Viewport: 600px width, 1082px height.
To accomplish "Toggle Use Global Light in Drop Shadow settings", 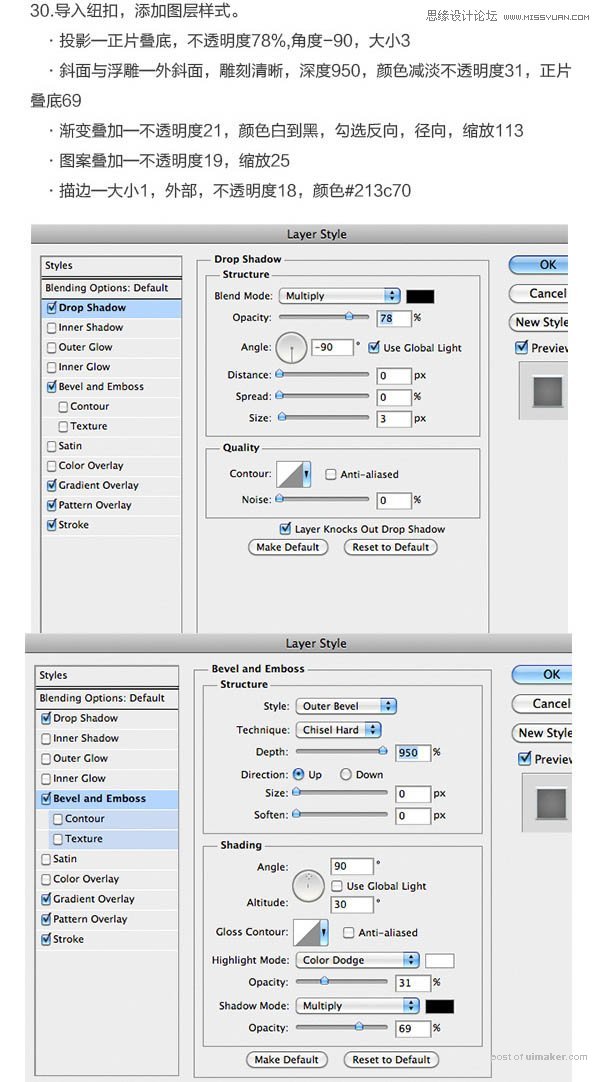I will point(374,348).
